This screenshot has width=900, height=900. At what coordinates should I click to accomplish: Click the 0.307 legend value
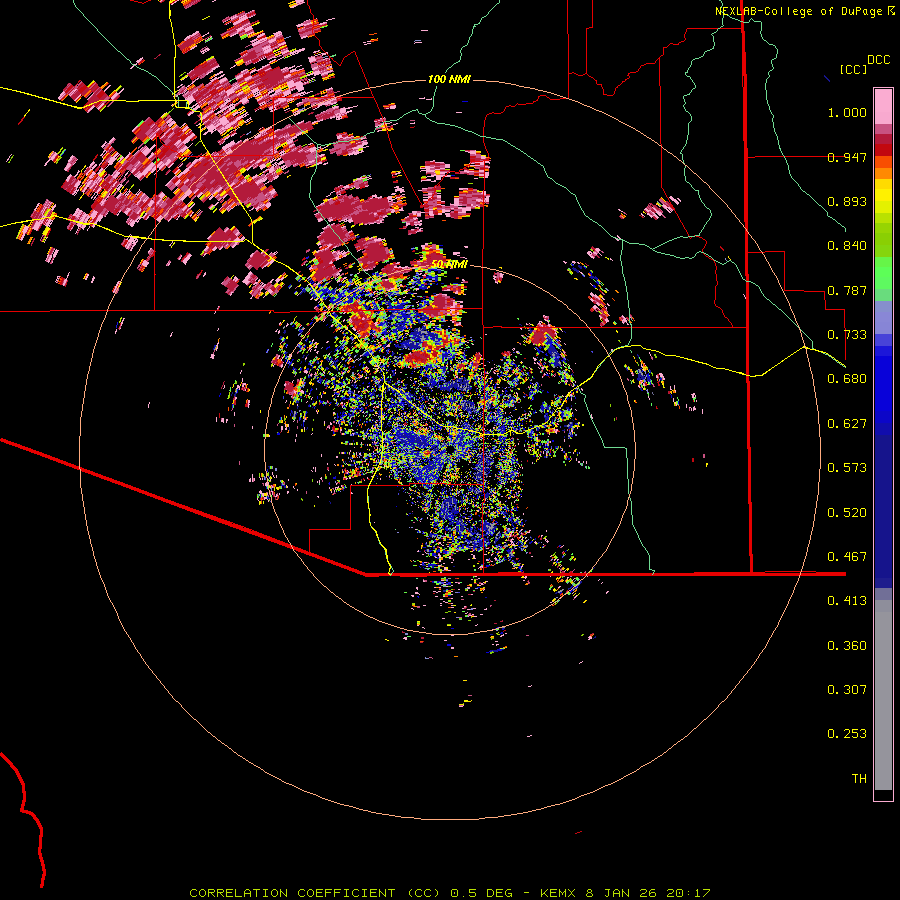click(847, 690)
